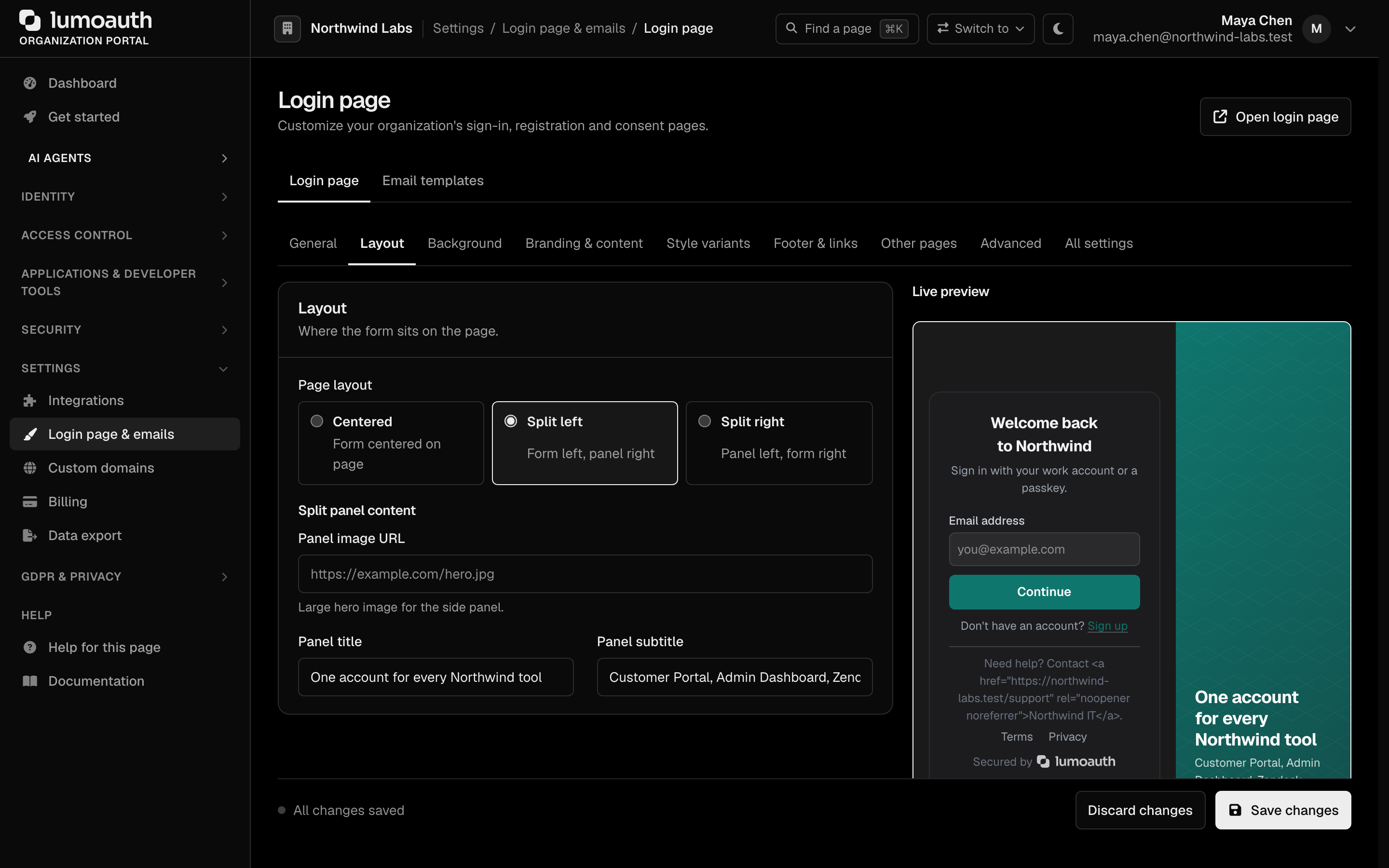Click the Discard changes button
1389x868 pixels.
point(1140,810)
